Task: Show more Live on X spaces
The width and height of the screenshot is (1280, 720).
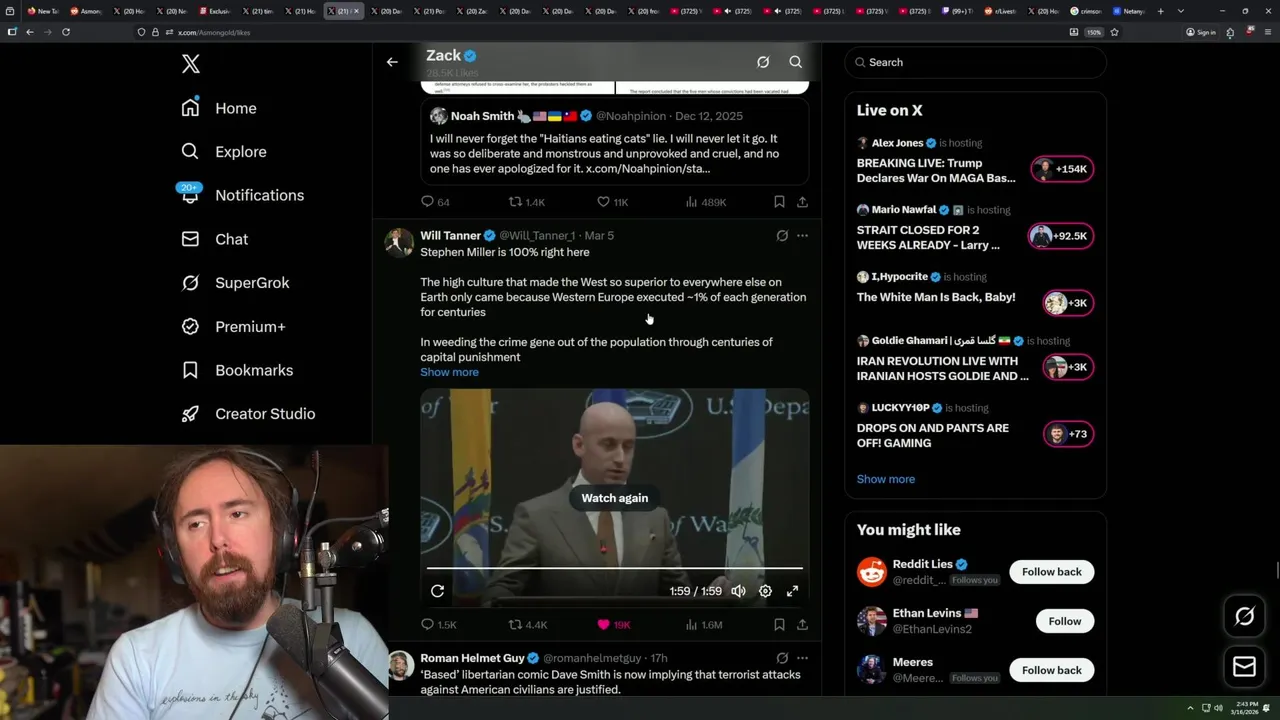Action: coord(886,479)
